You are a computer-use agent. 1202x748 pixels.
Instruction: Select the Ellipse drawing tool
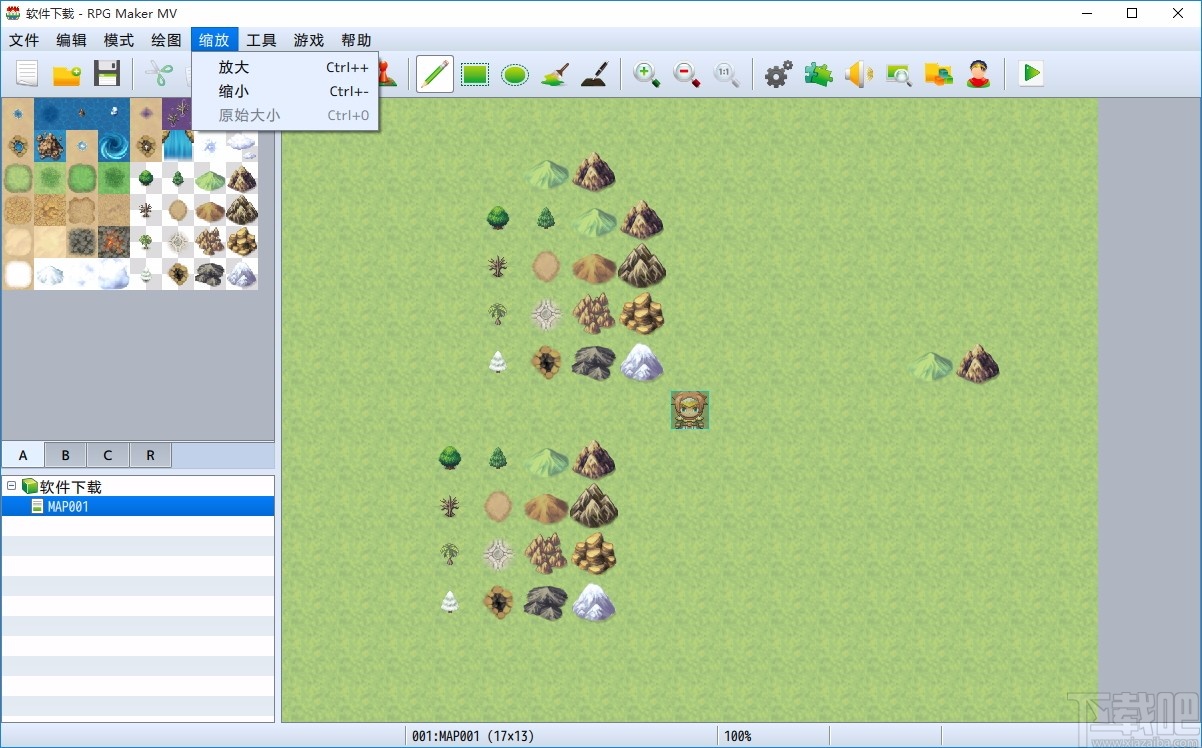click(514, 74)
